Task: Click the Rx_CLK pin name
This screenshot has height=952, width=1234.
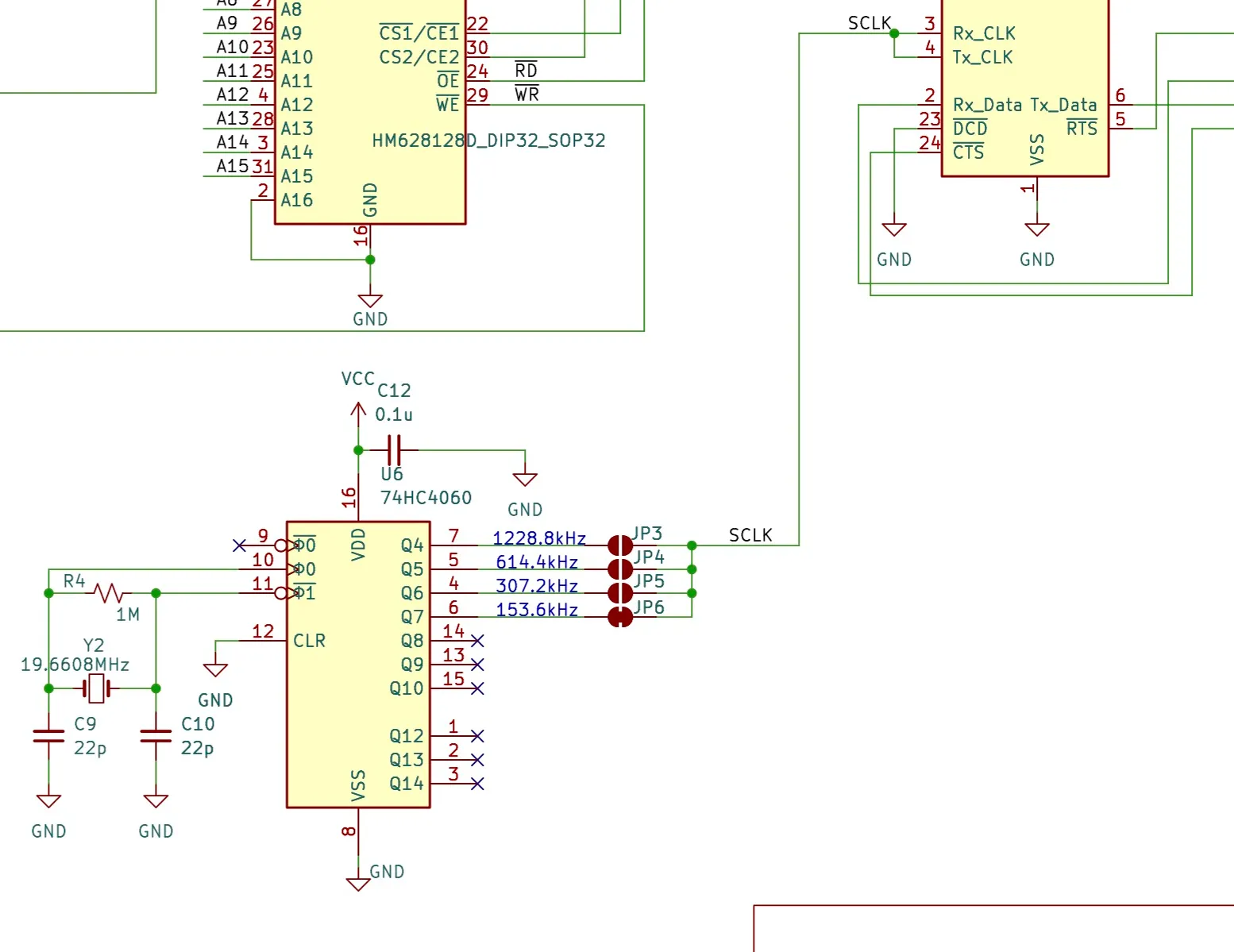Action: (x=984, y=33)
